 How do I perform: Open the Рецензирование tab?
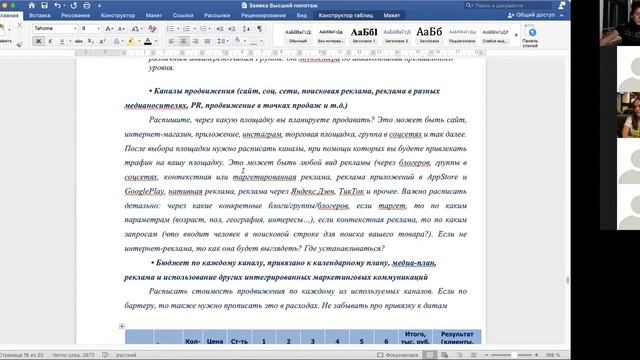pyautogui.click(x=263, y=15)
